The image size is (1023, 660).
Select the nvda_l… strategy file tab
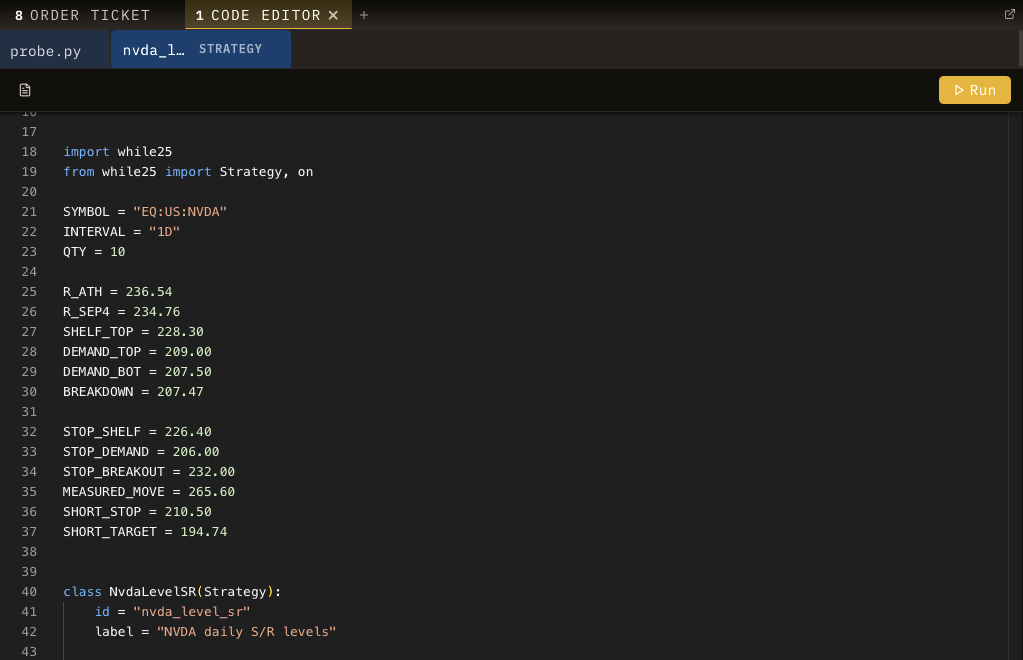tap(201, 50)
